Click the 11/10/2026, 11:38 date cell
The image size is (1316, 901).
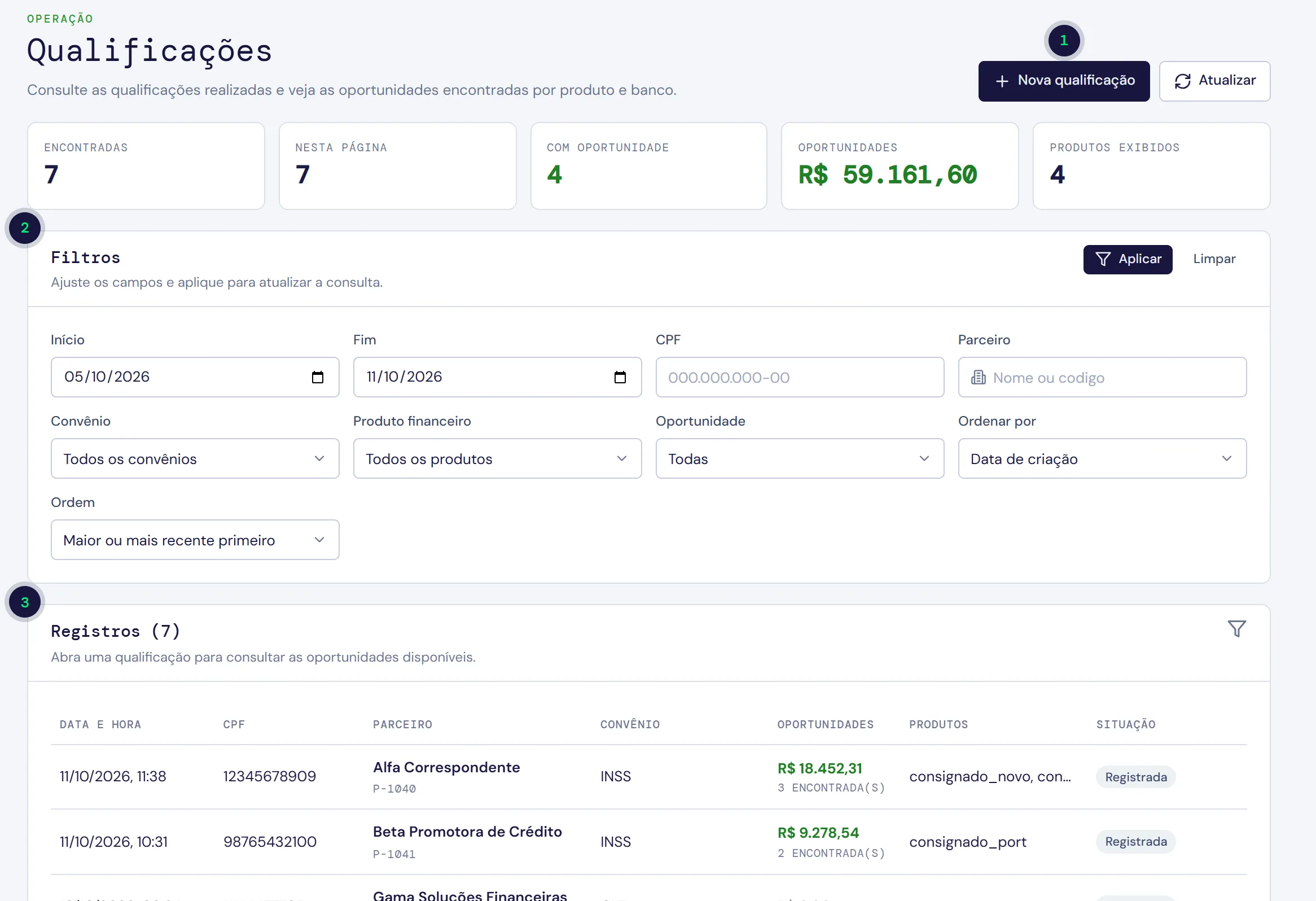pos(113,776)
